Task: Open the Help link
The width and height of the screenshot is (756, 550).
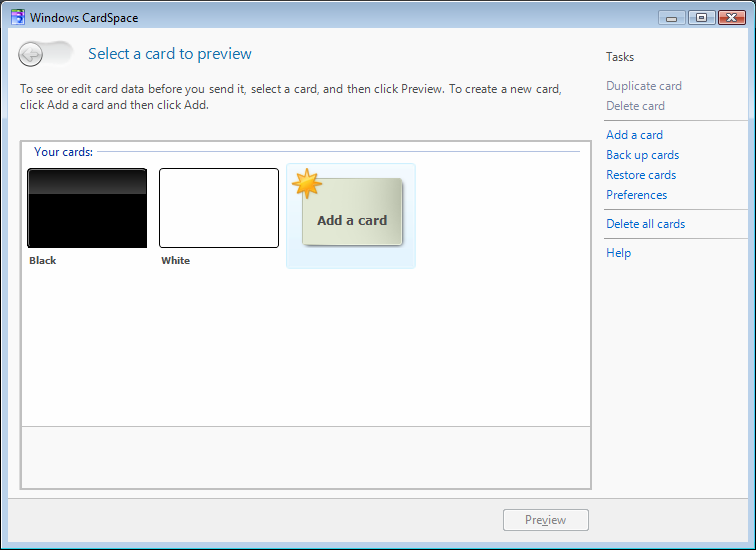Action: pos(618,253)
